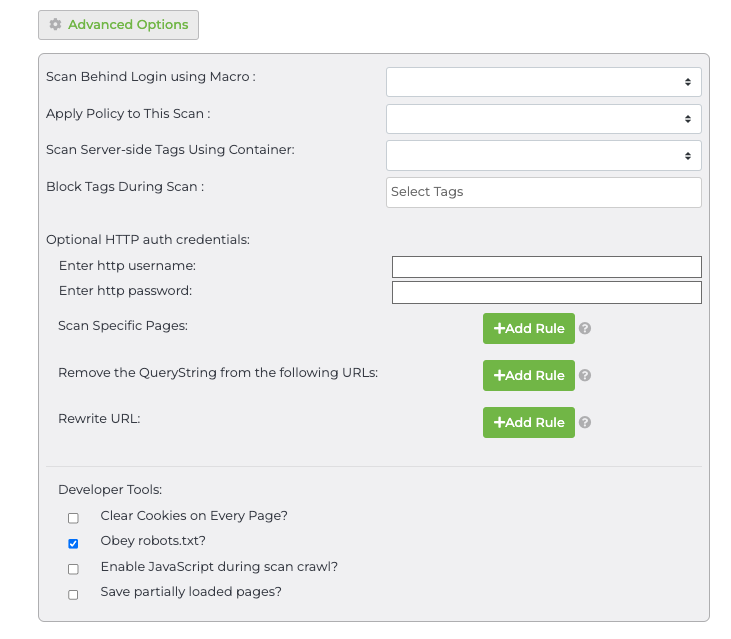The height and width of the screenshot is (639, 731).
Task: Click Enable JavaScript during scan crawl label
Action: pyautogui.click(x=219, y=566)
